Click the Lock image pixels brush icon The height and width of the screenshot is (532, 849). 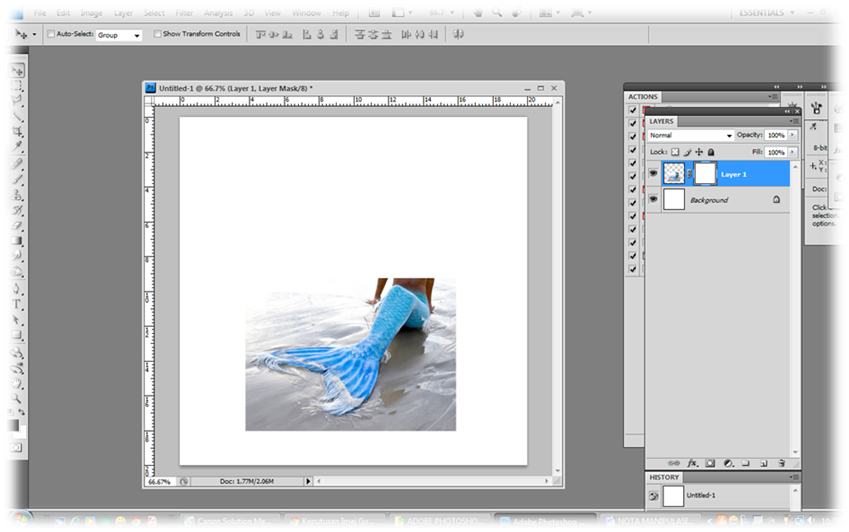(x=688, y=152)
